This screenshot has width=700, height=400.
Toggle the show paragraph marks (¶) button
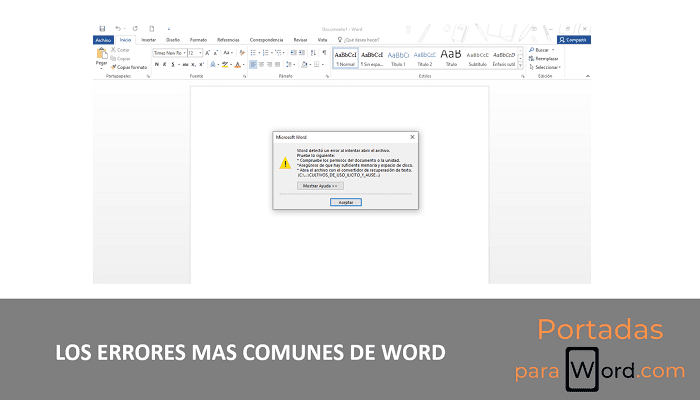(x=325, y=53)
